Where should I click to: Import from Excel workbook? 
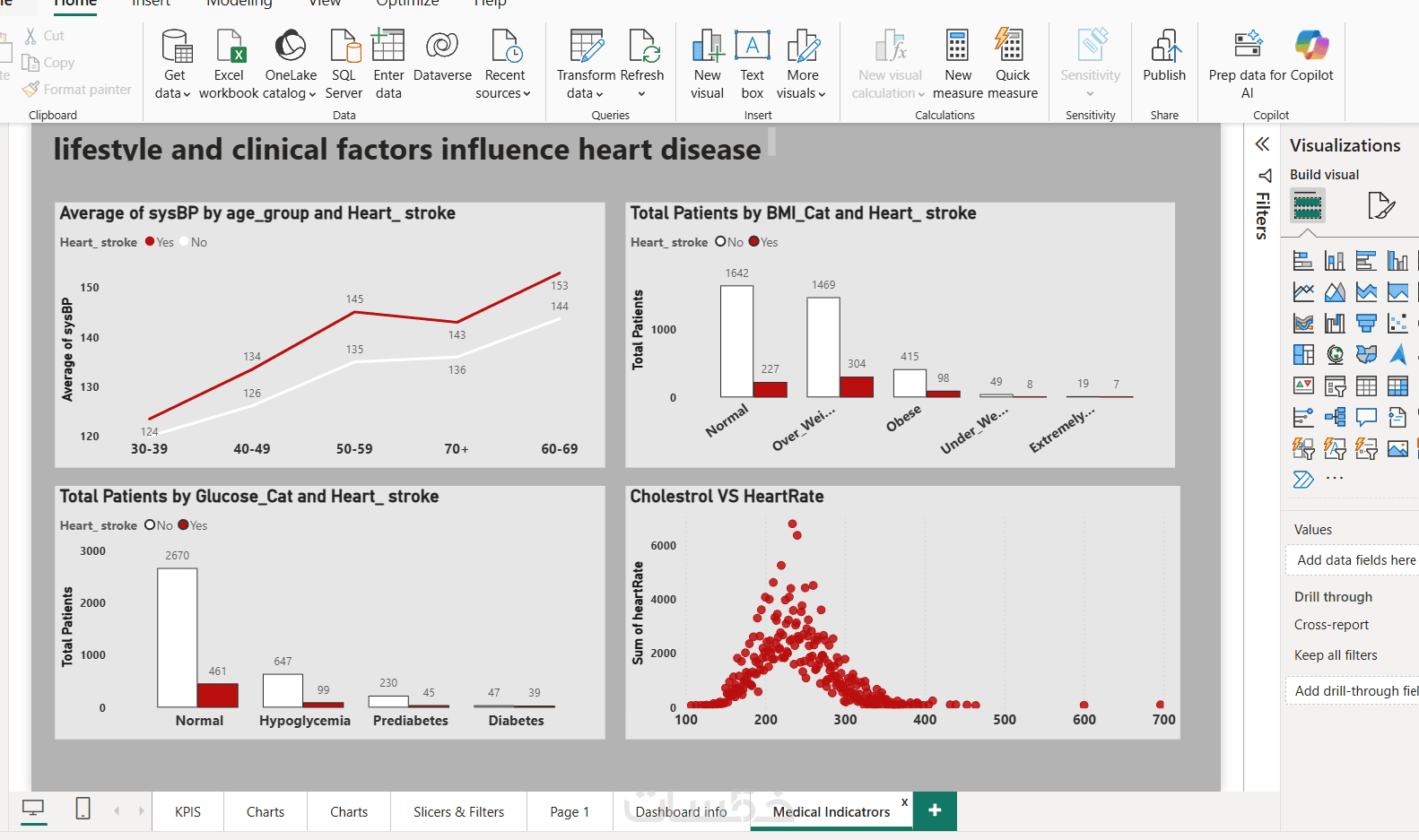pos(229,64)
